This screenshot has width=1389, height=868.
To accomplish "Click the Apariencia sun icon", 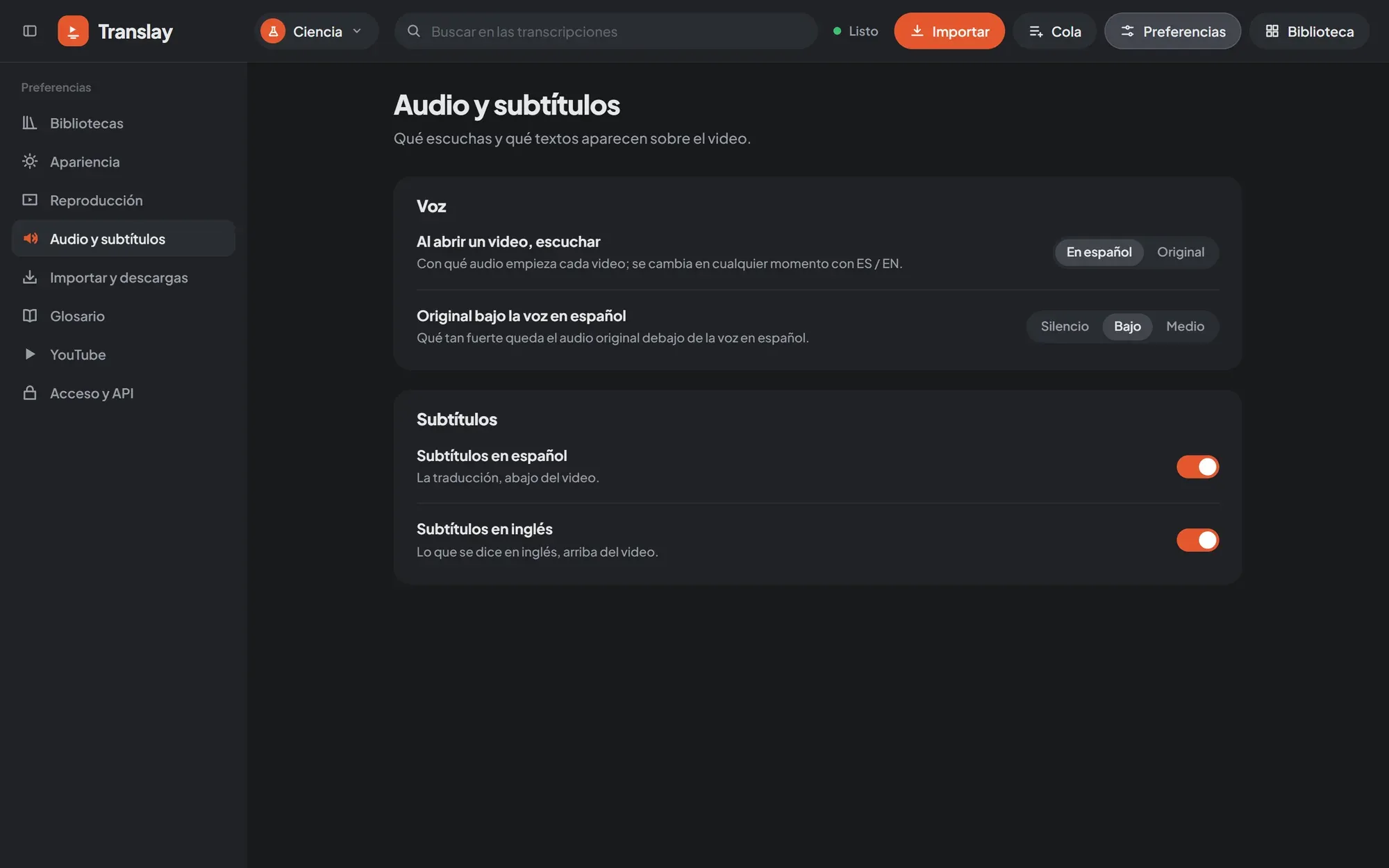I will (x=30, y=162).
